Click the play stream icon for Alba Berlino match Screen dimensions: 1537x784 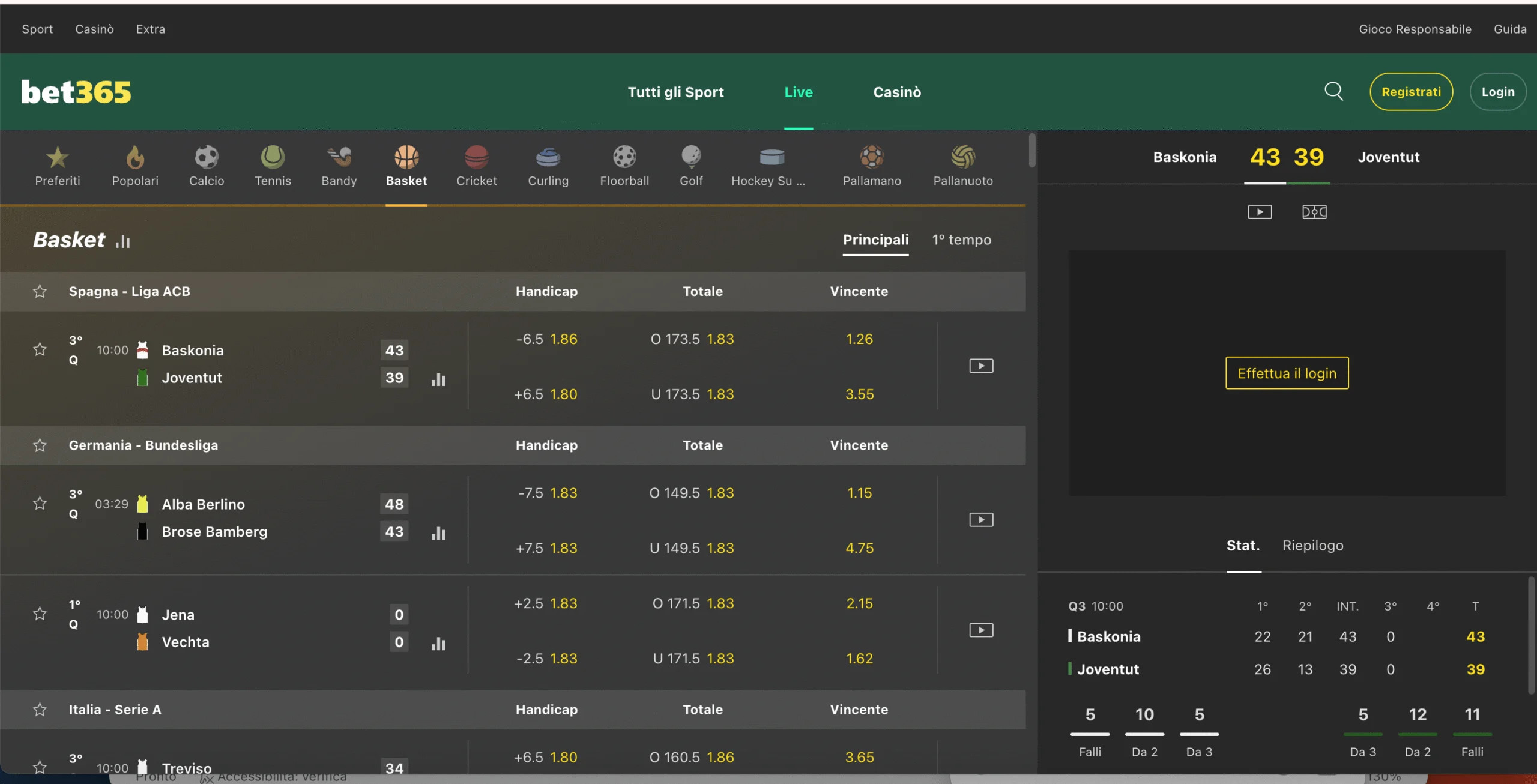(981, 520)
